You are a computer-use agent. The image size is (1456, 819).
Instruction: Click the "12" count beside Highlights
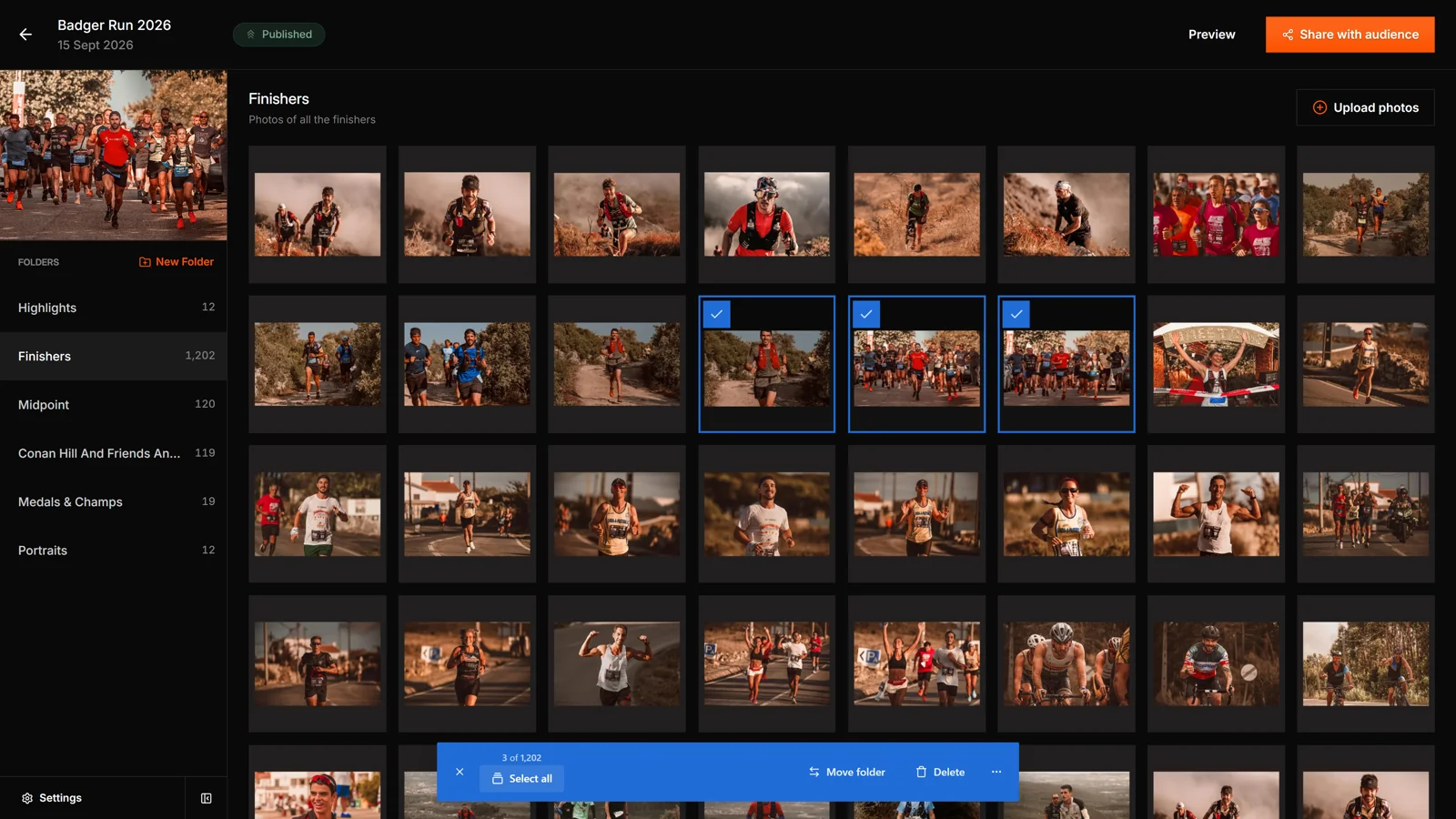208,308
